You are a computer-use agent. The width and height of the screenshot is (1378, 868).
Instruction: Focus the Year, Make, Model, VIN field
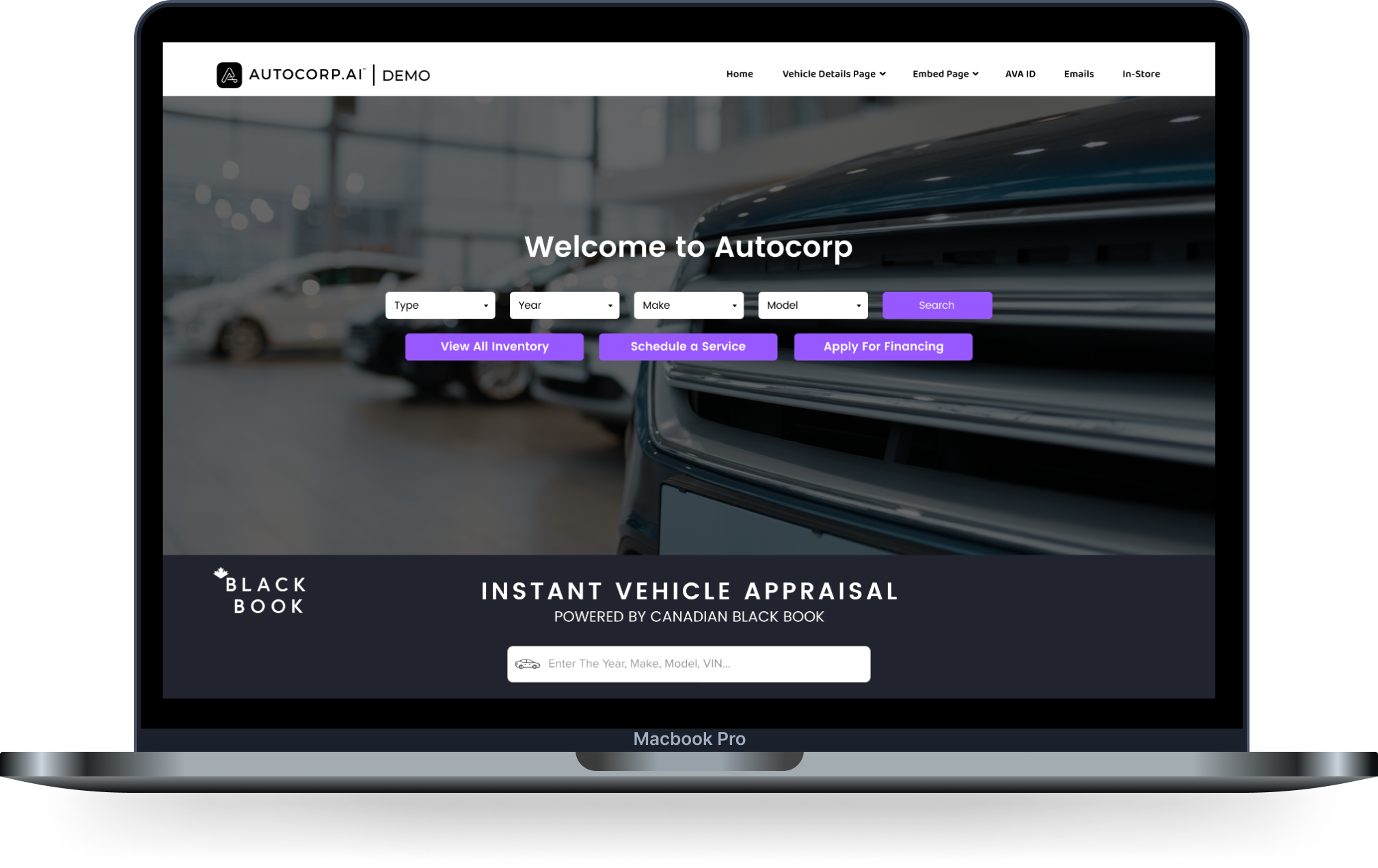704,664
